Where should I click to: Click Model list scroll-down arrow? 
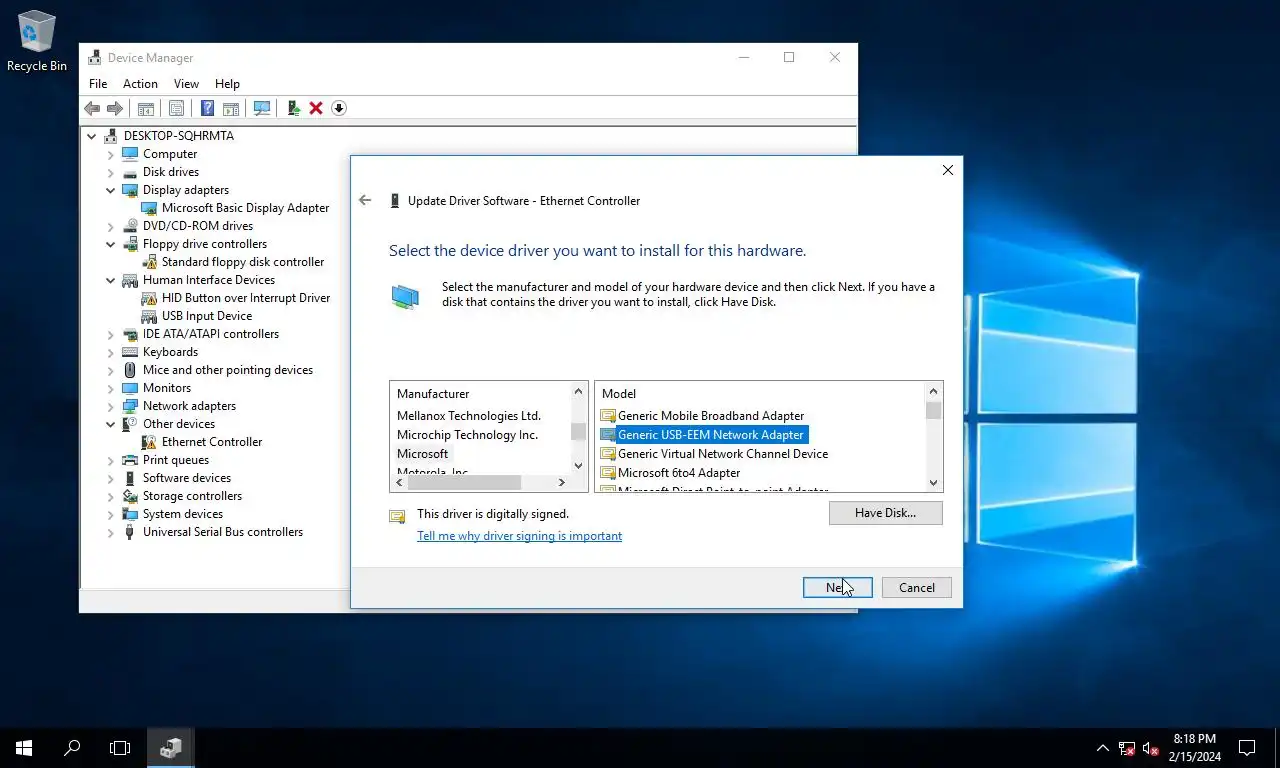[934, 482]
